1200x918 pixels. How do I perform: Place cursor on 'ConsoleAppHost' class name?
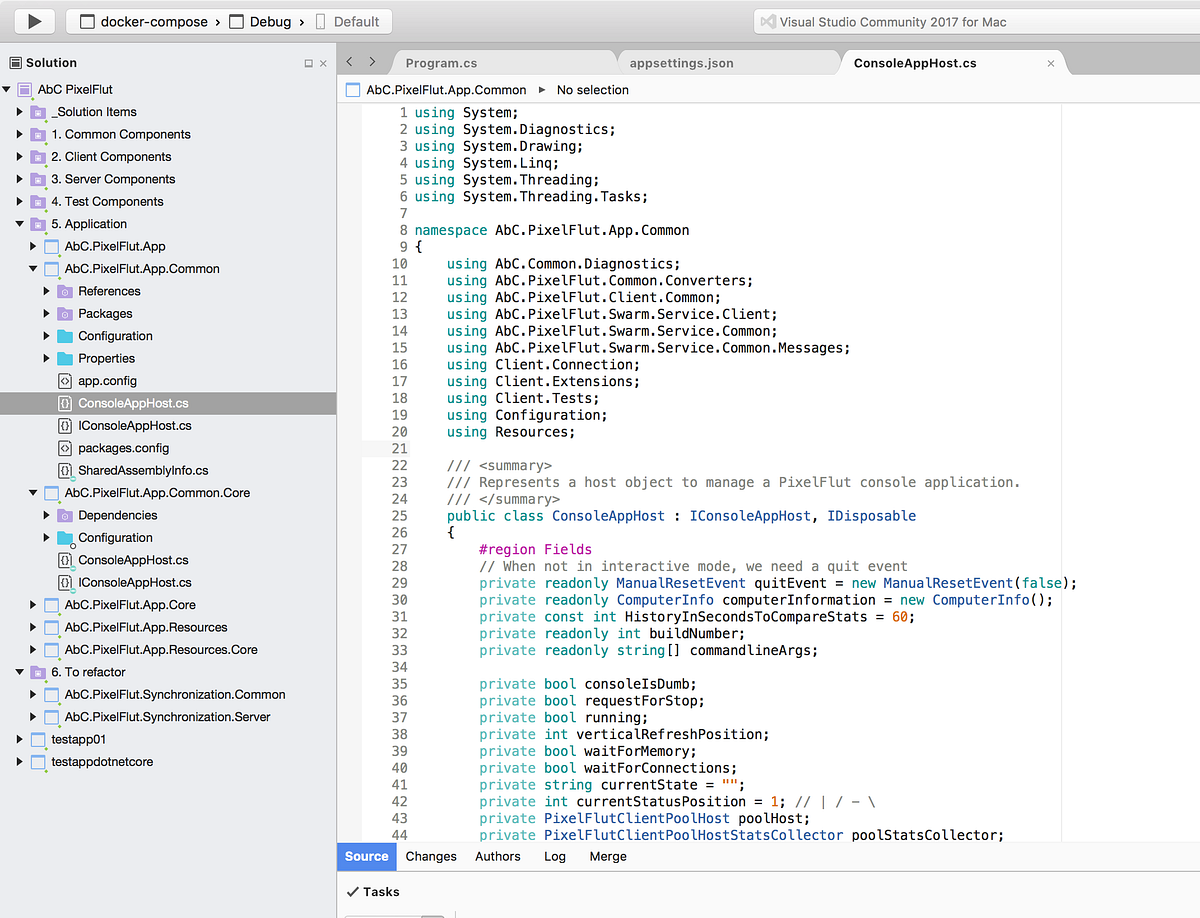click(x=608, y=516)
